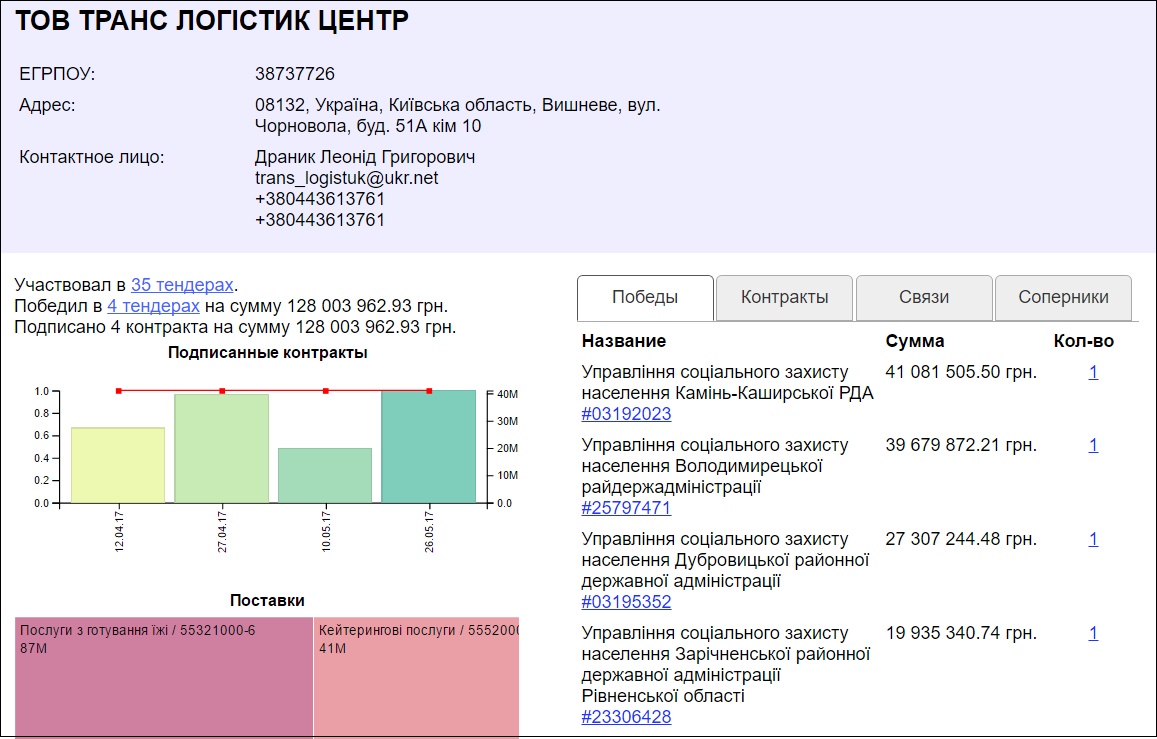Open count link for 39 679 872.21 грн. row
The height and width of the screenshot is (739, 1157).
click(x=1093, y=445)
